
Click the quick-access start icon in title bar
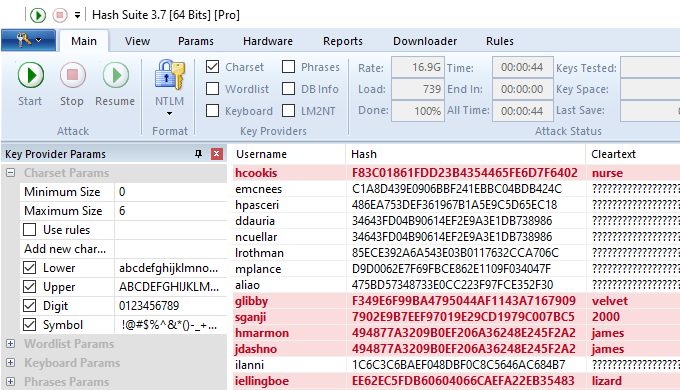38,15
